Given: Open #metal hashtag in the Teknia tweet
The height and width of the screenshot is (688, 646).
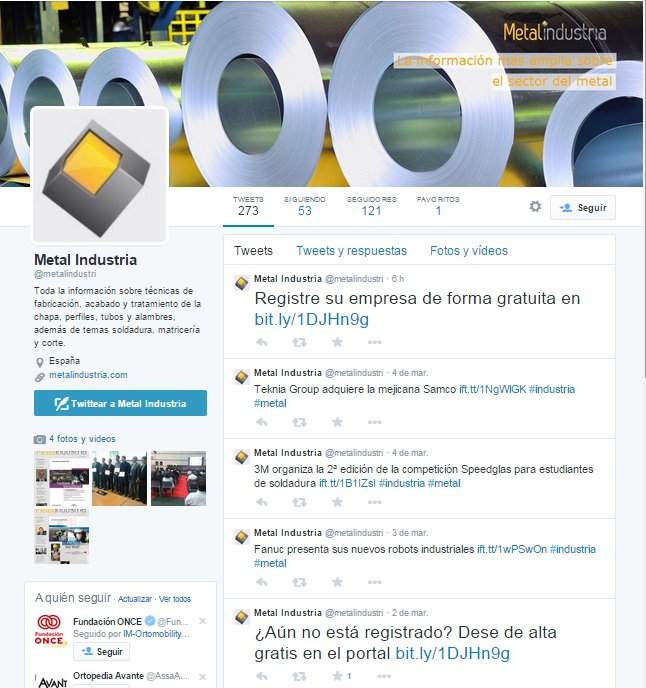Looking at the screenshot, I should (270, 403).
